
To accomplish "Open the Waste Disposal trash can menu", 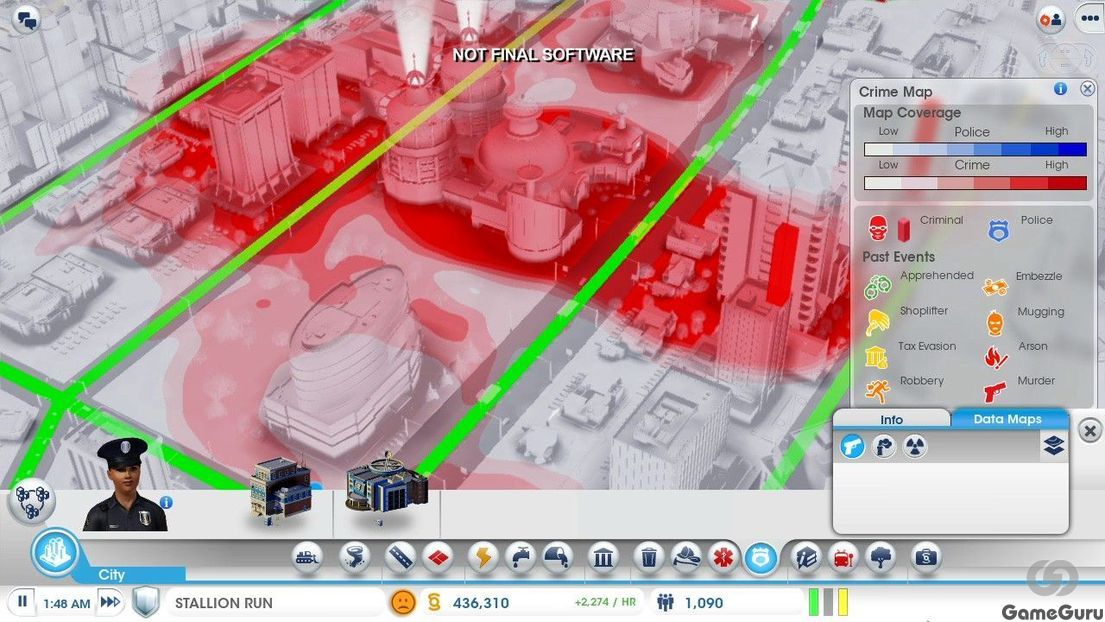I will tap(649, 558).
